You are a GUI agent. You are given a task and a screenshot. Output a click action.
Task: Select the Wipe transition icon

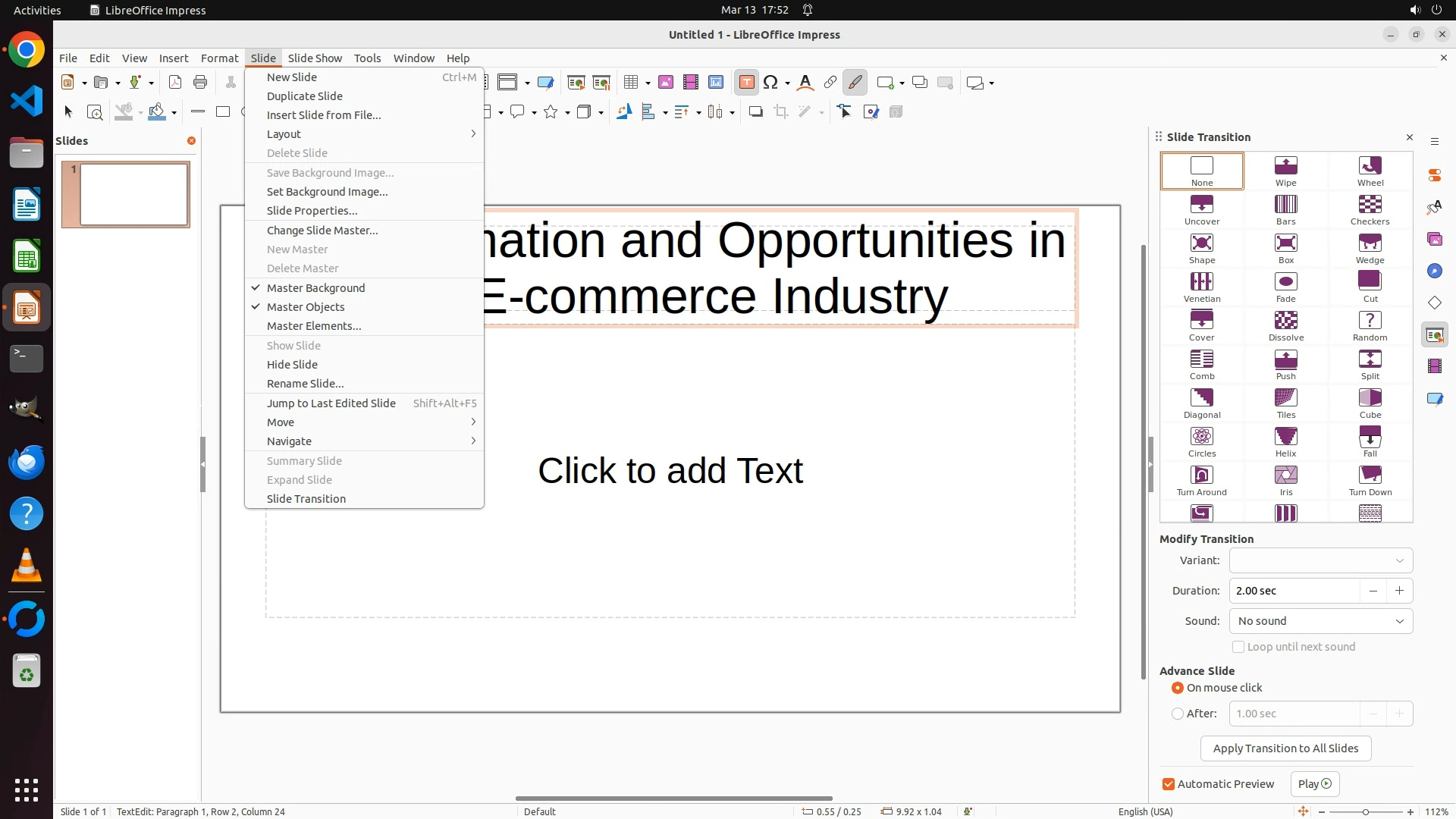[x=1285, y=171]
